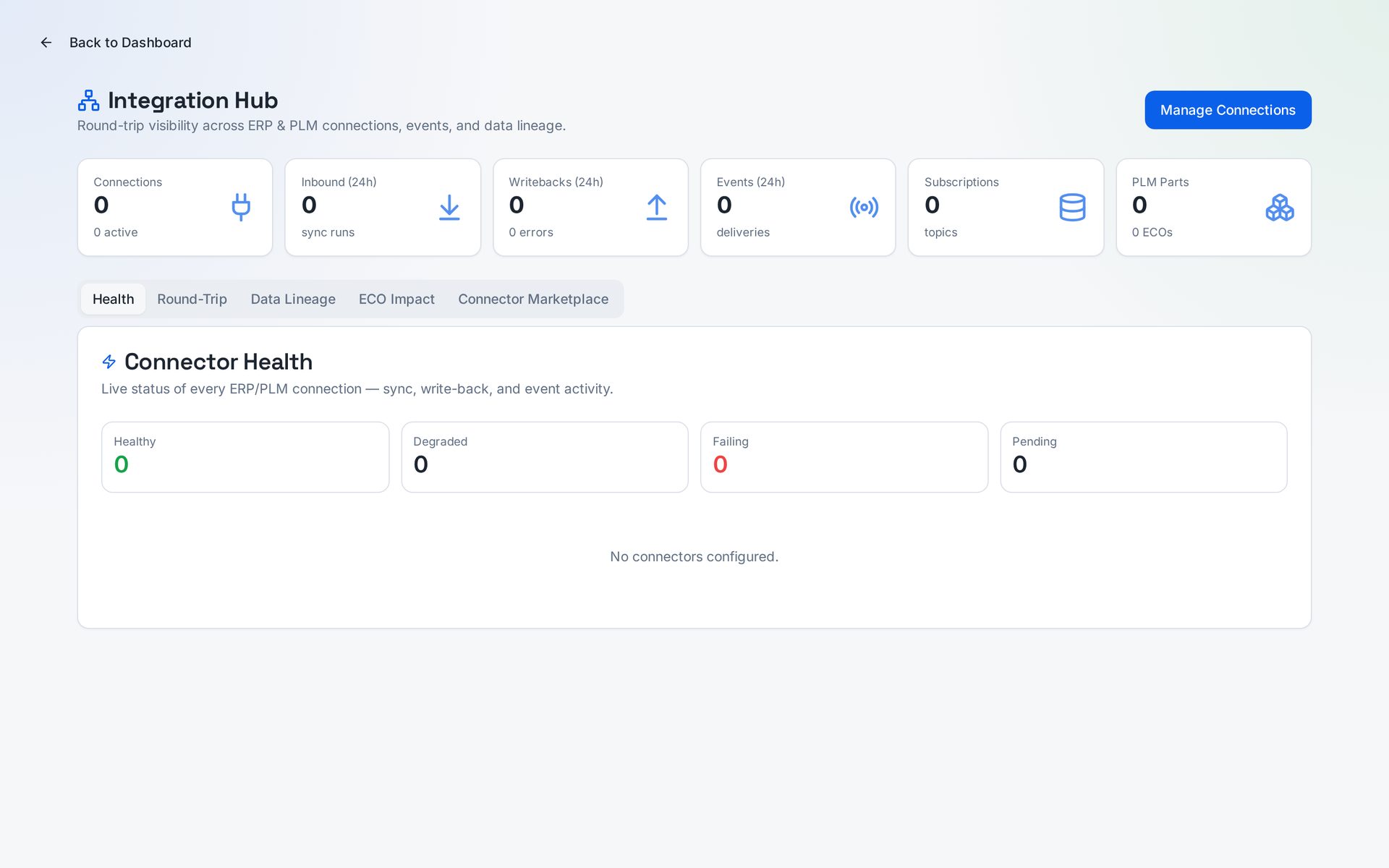Screen dimensions: 1389x868
Task: Click the Healthy status label
Action: click(x=135, y=442)
